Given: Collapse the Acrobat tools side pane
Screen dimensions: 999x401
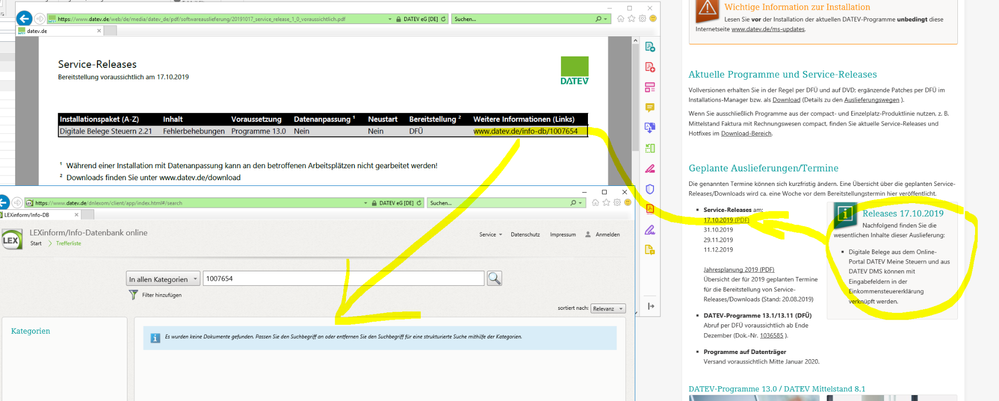Looking at the screenshot, I should [x=650, y=306].
